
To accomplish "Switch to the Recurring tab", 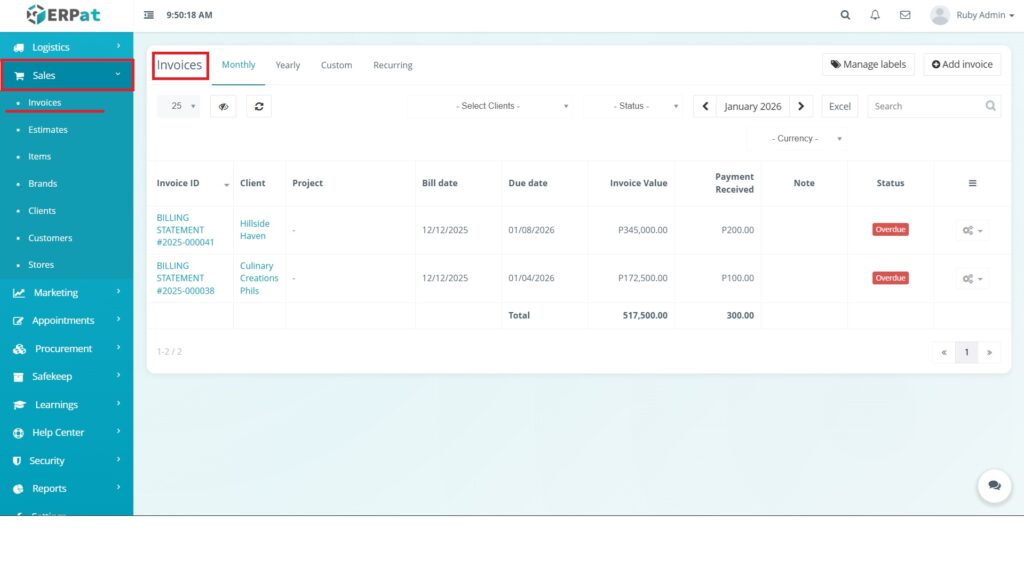I will (392, 65).
